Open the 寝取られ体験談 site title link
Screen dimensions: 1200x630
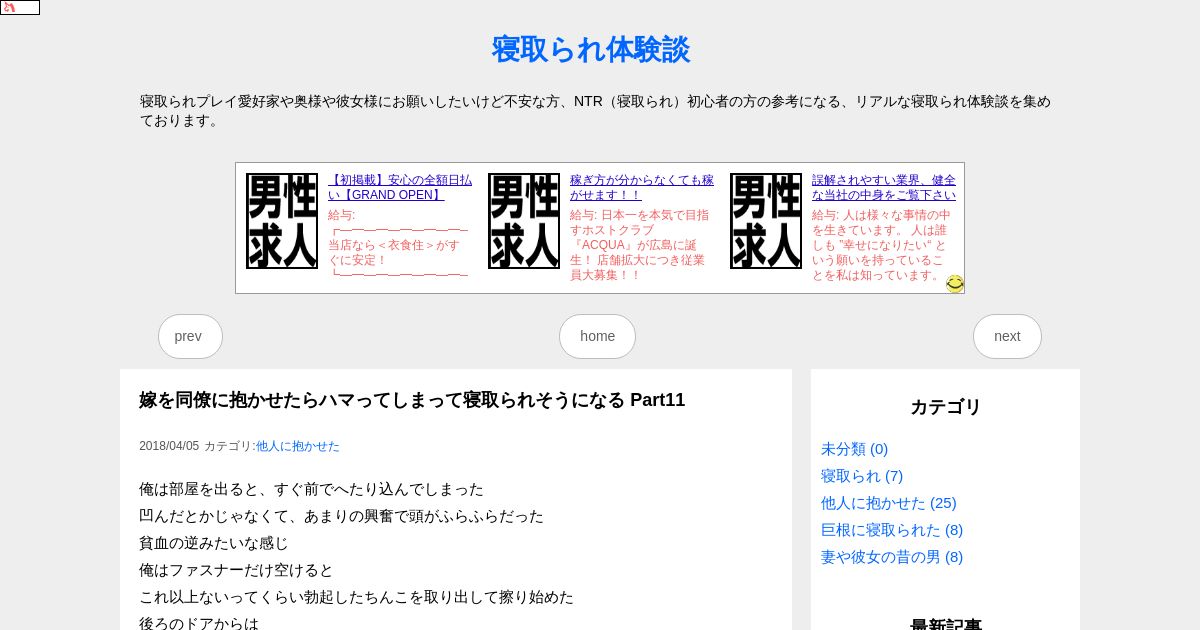(x=590, y=50)
